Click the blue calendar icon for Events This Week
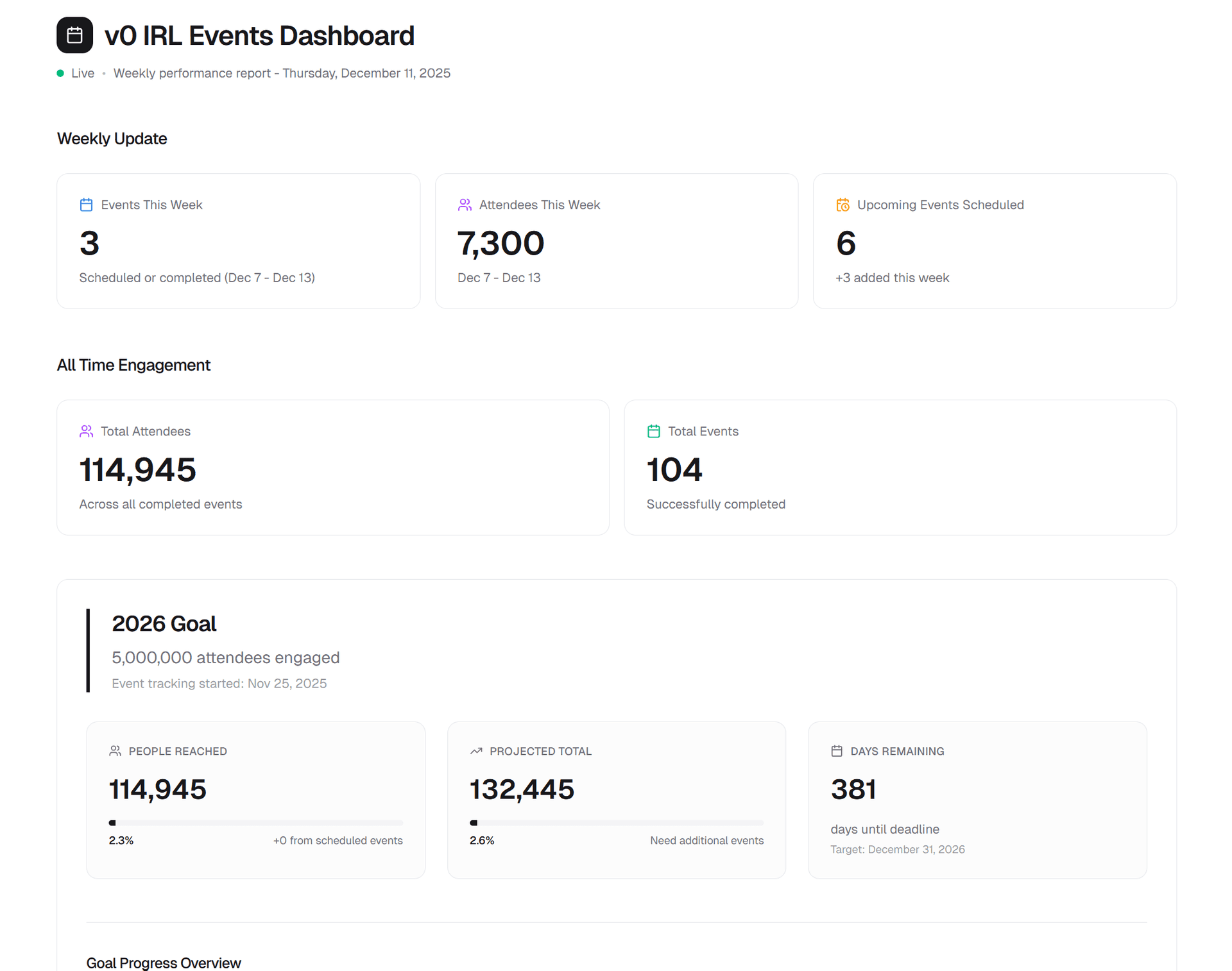 click(x=86, y=205)
